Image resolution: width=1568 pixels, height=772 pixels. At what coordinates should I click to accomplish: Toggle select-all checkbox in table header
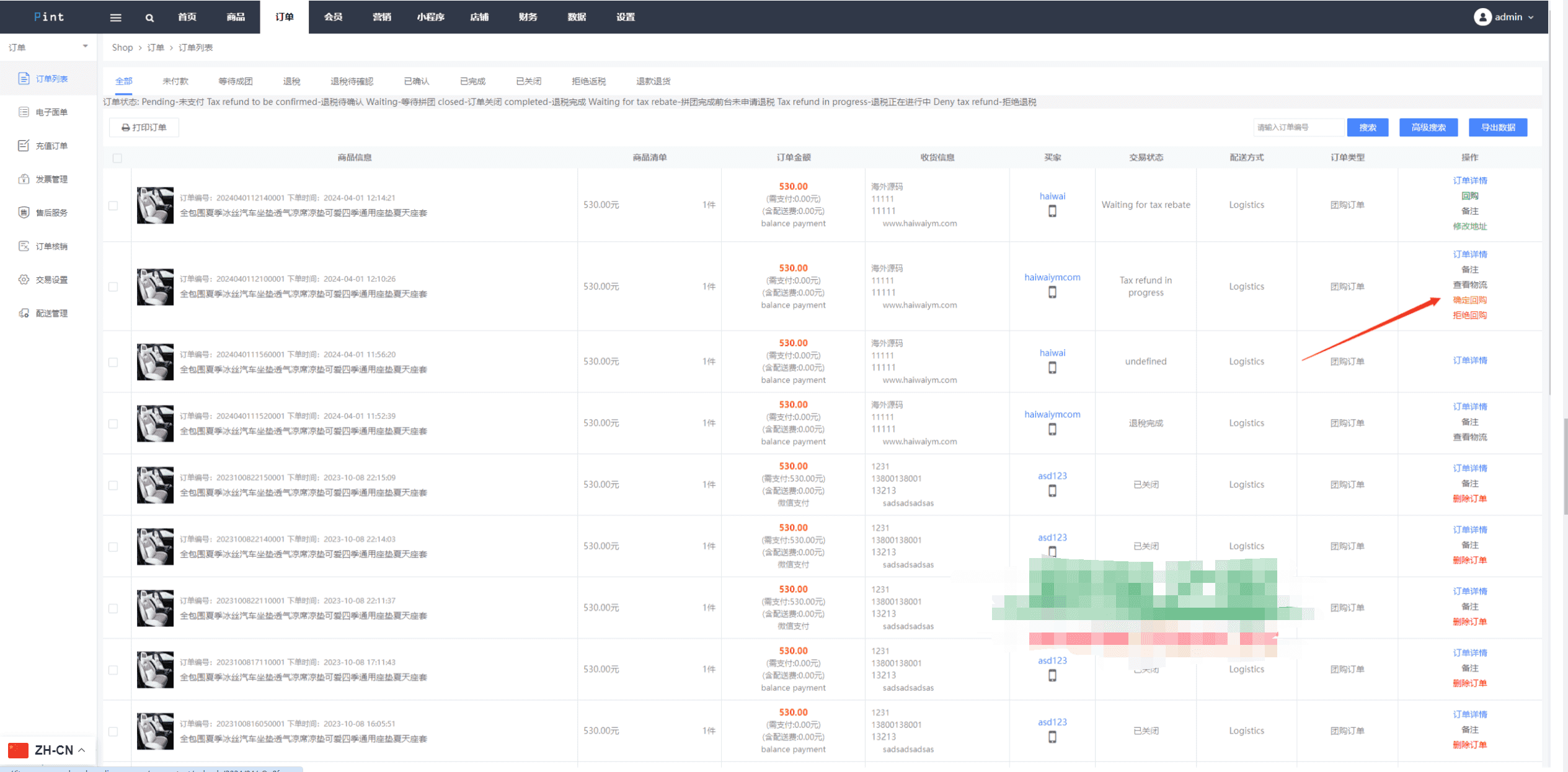point(117,158)
